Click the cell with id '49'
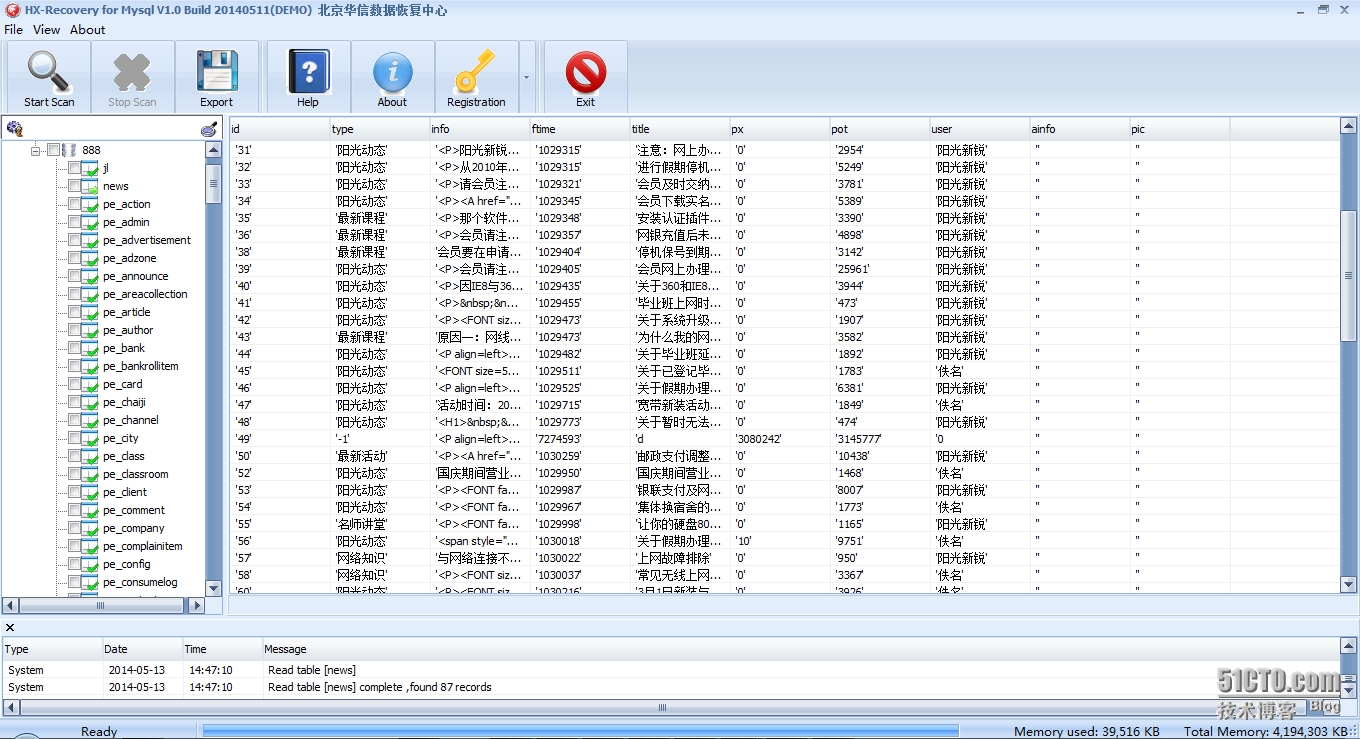The height and width of the screenshot is (739, 1360). pos(280,439)
